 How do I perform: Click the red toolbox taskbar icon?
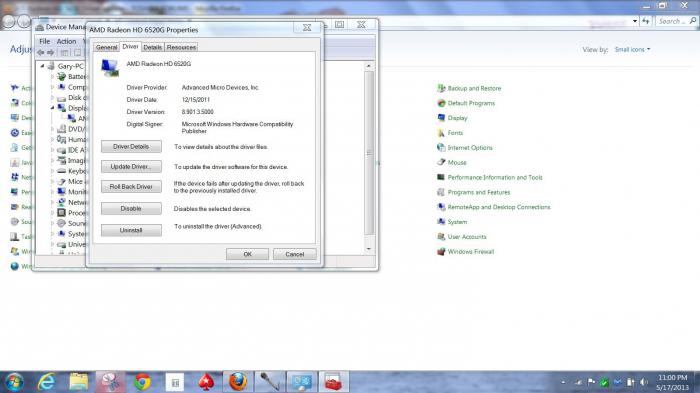click(333, 382)
